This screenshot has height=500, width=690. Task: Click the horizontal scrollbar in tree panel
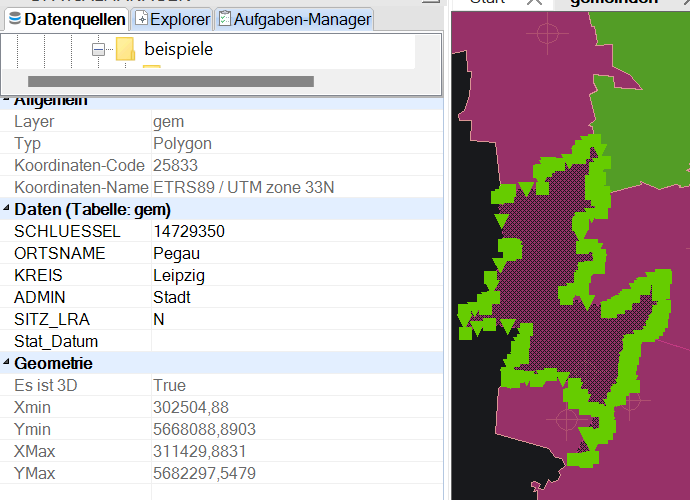coord(171,81)
